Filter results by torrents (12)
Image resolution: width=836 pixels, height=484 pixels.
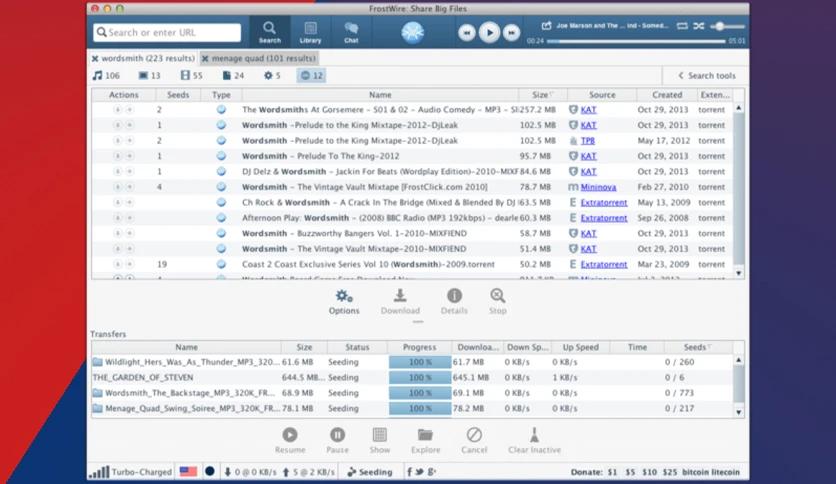(x=311, y=76)
